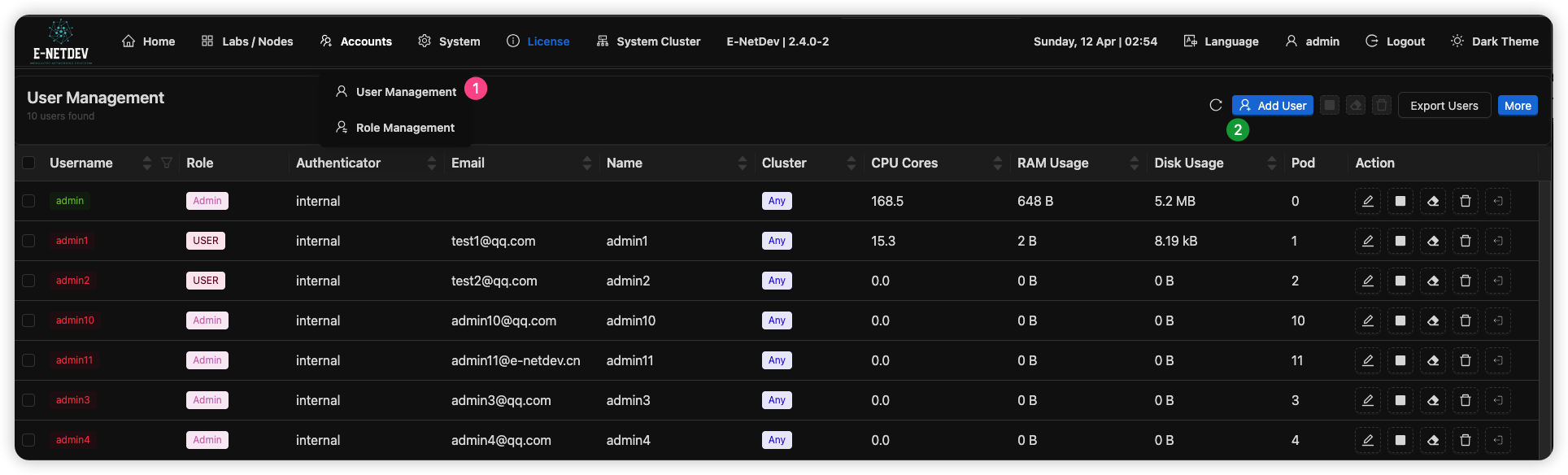Image resolution: width=1568 pixels, height=475 pixels.
Task: Select the admin1 row checkbox
Action: pos(28,241)
